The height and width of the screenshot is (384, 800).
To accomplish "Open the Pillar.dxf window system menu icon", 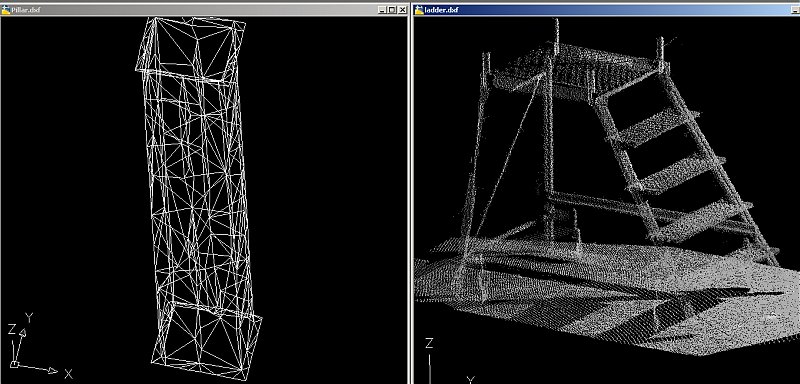I will 6,10.
